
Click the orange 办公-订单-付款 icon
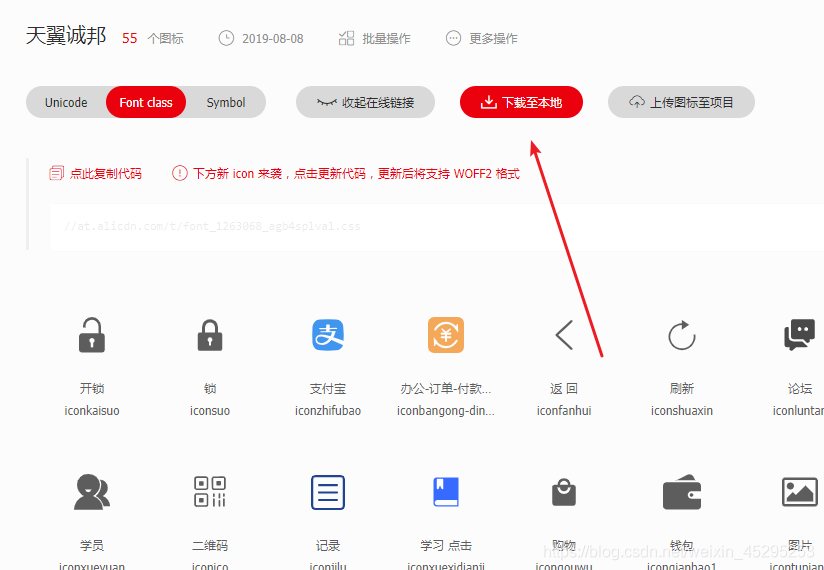(x=446, y=335)
